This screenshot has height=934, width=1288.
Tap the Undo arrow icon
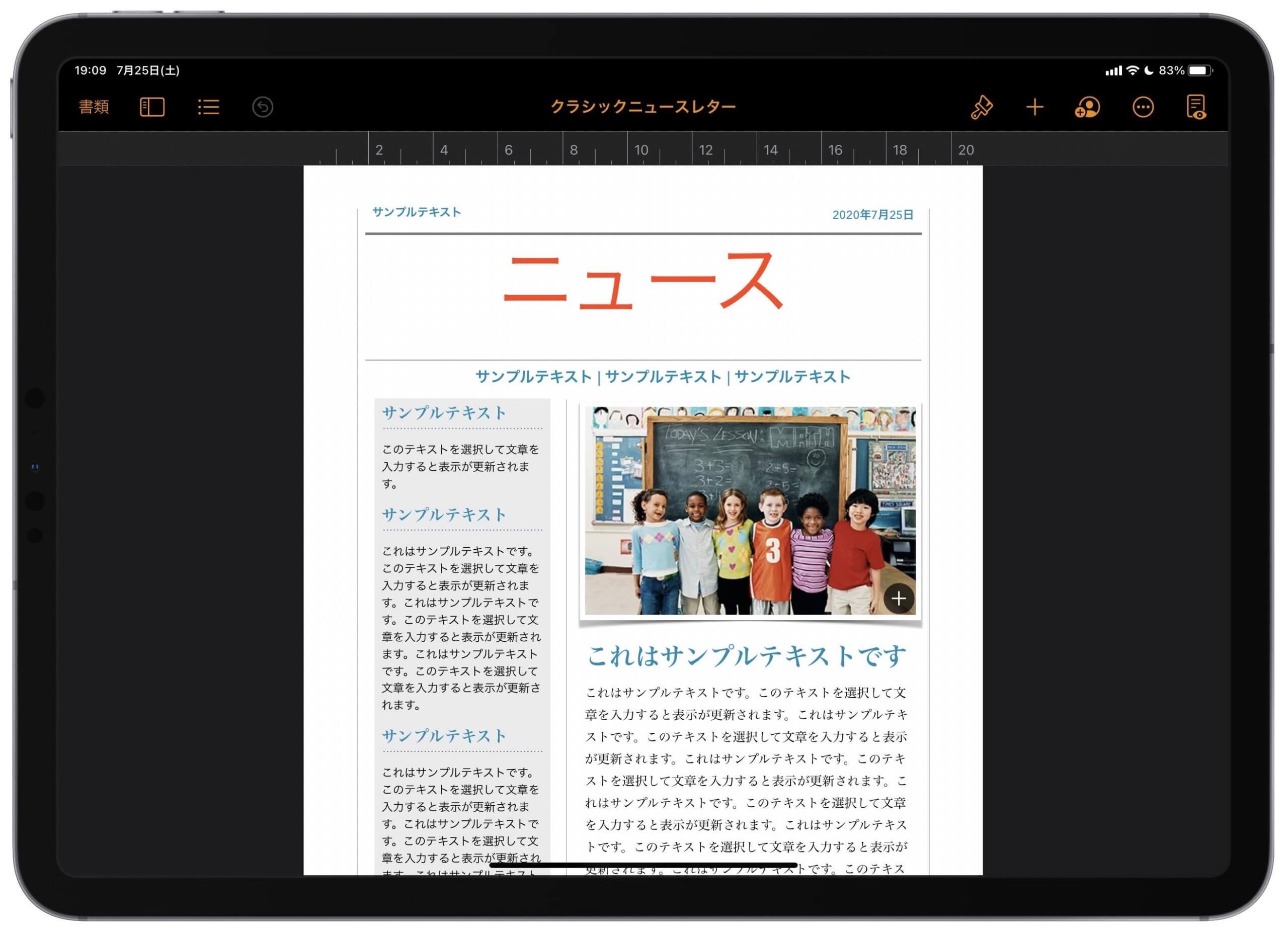261,106
